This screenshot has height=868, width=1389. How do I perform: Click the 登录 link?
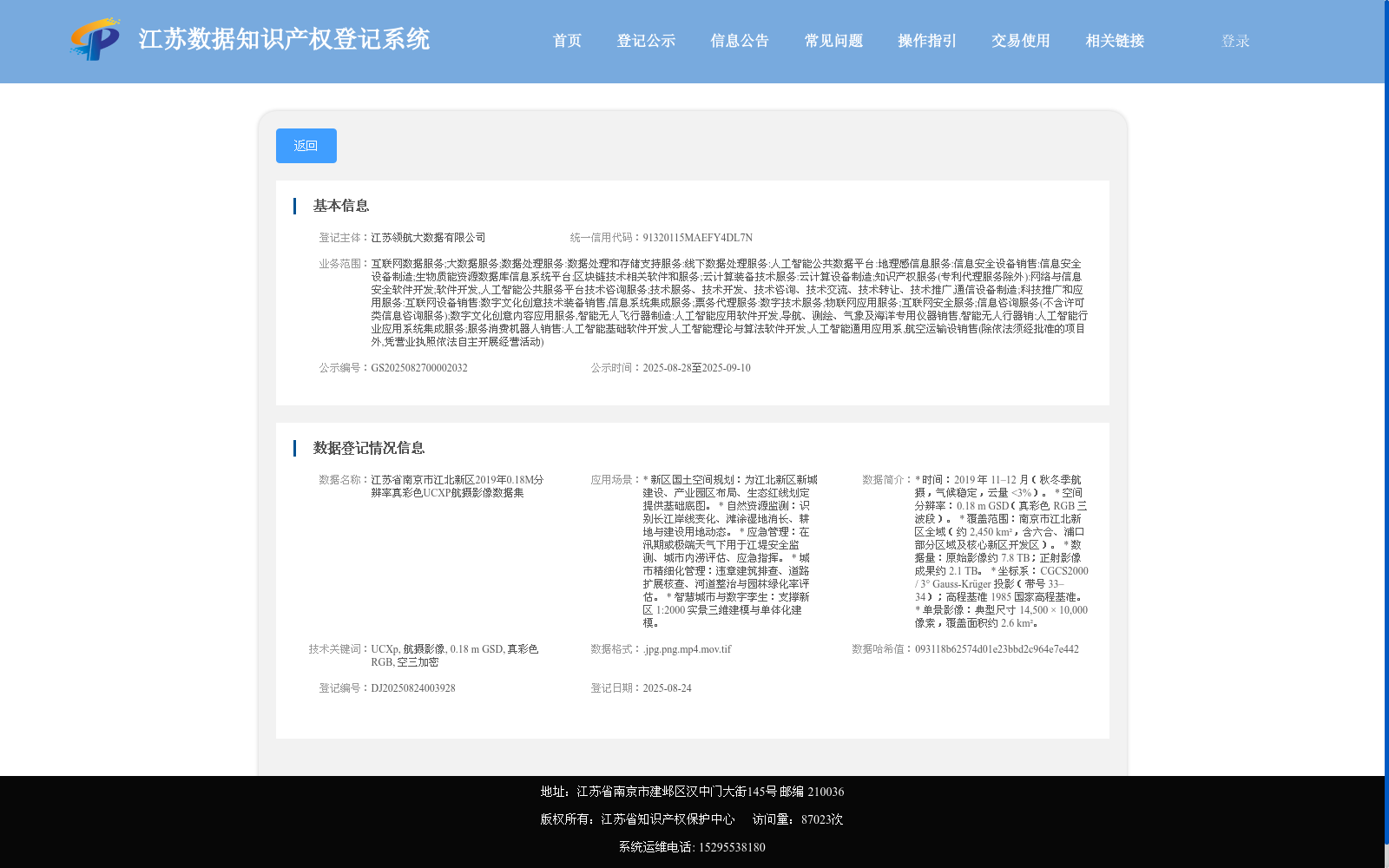[1235, 41]
